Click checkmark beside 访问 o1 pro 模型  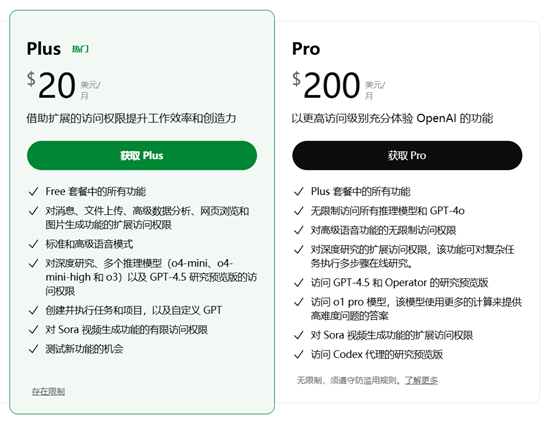[x=299, y=302]
